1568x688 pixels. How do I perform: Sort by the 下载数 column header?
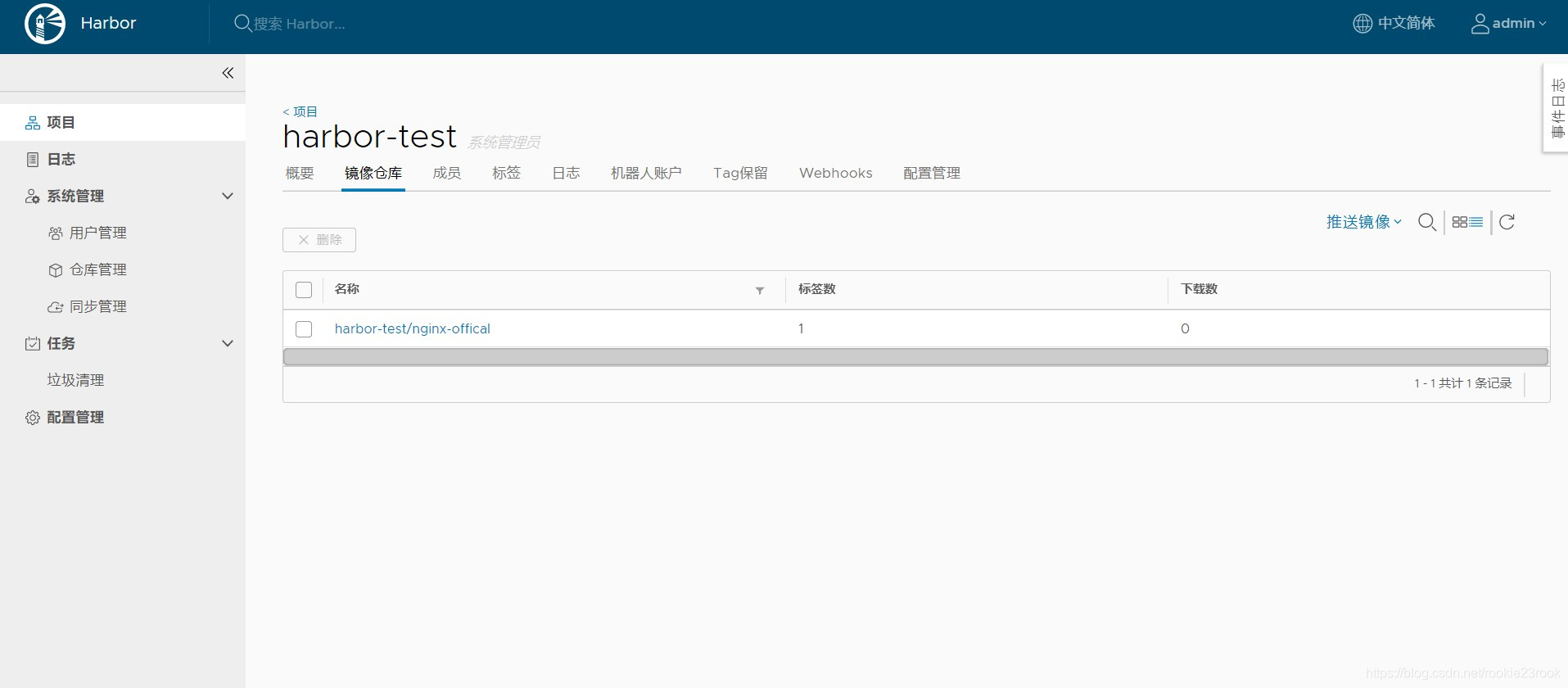coord(1200,289)
